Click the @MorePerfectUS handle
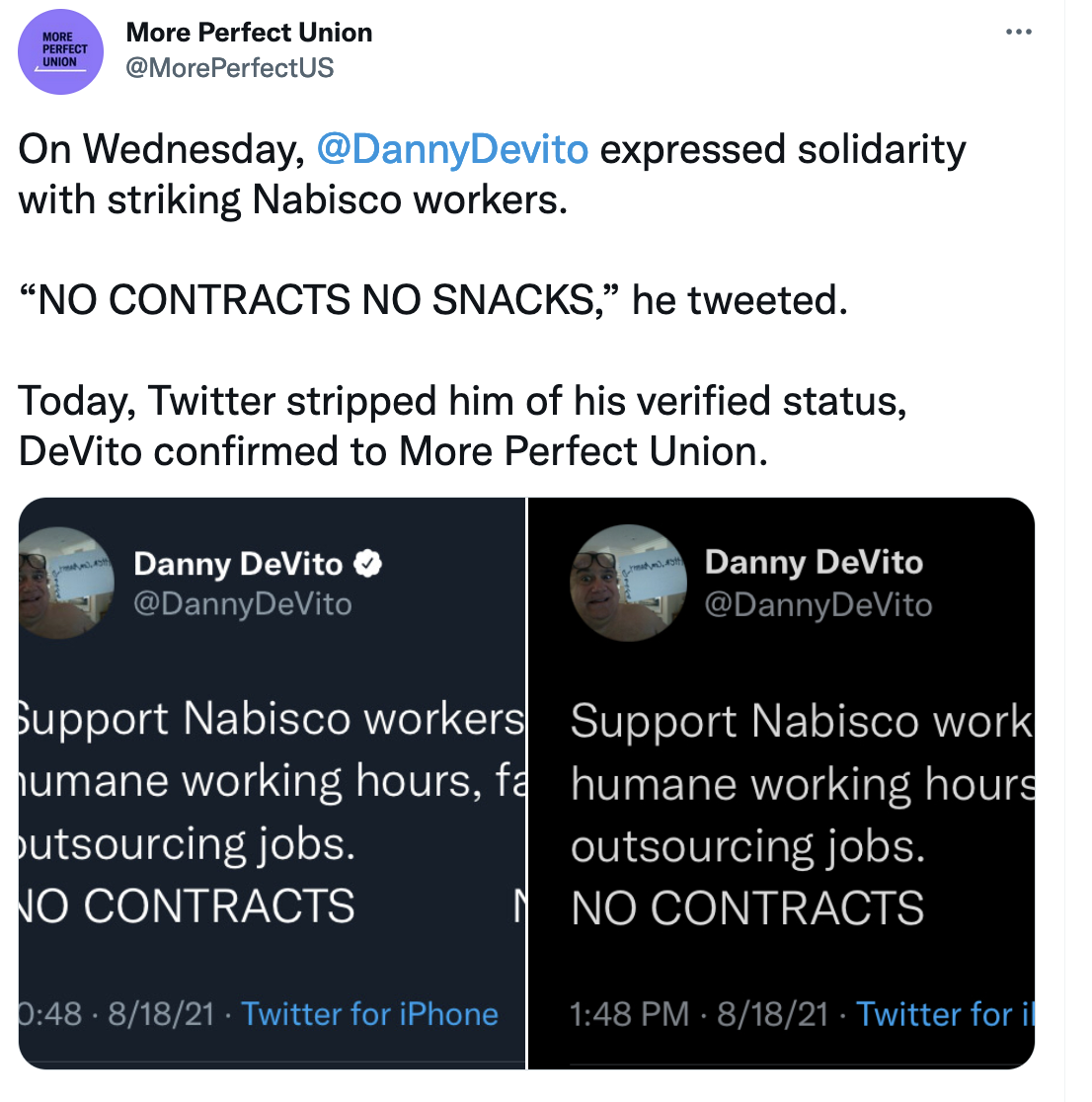This screenshot has height=1102, width=1092. click(231, 67)
